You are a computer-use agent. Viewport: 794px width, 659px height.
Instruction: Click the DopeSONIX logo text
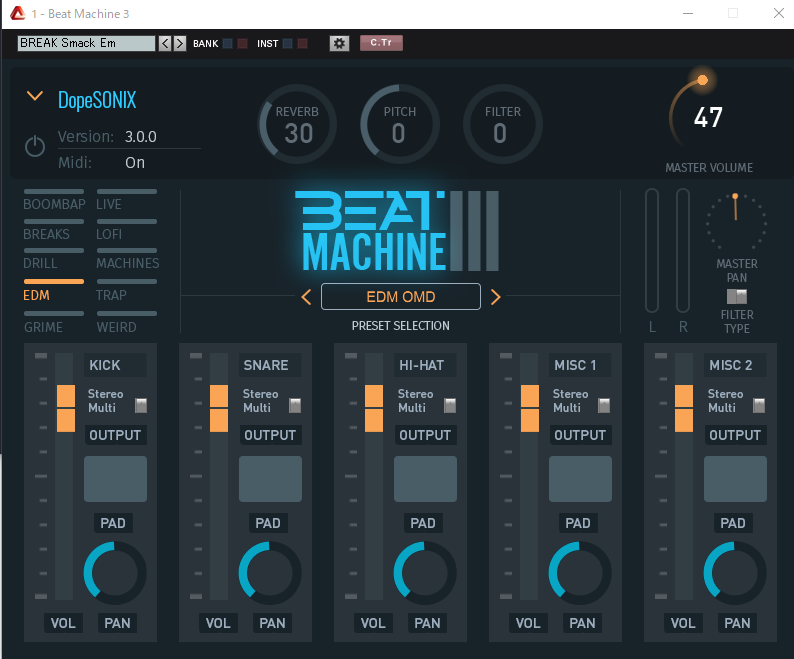point(97,100)
